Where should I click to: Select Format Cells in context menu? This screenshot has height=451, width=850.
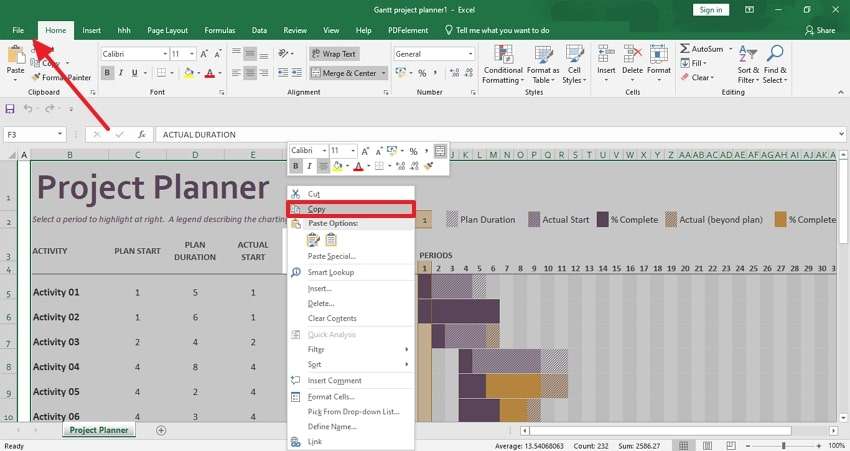351,396
